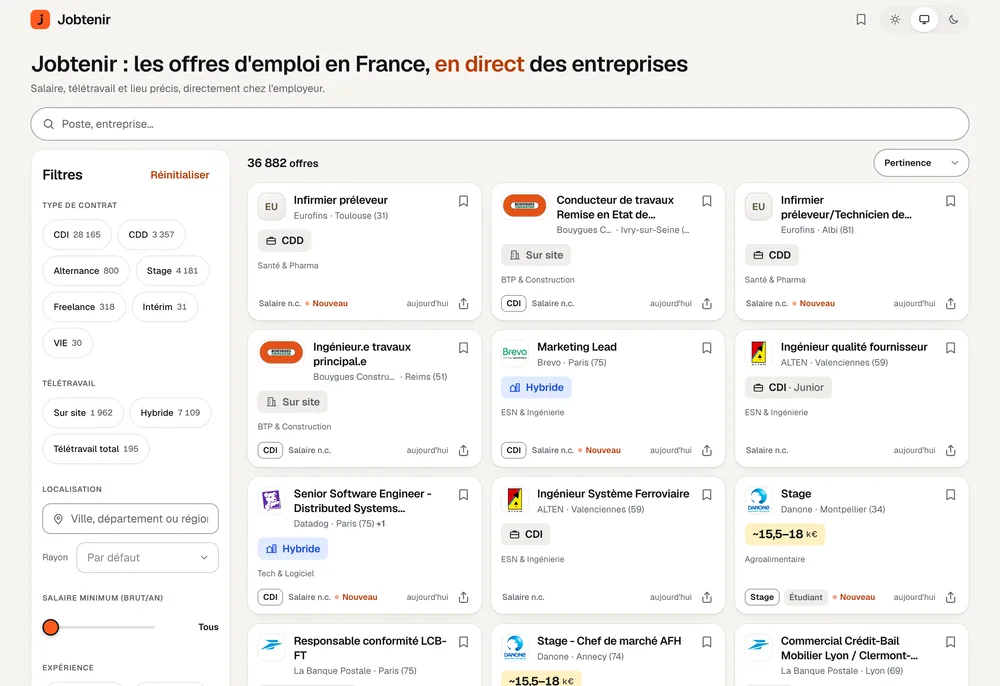Toggle the CDD contract filter
Image resolution: width=1000 pixels, height=686 pixels.
pyautogui.click(x=151, y=235)
